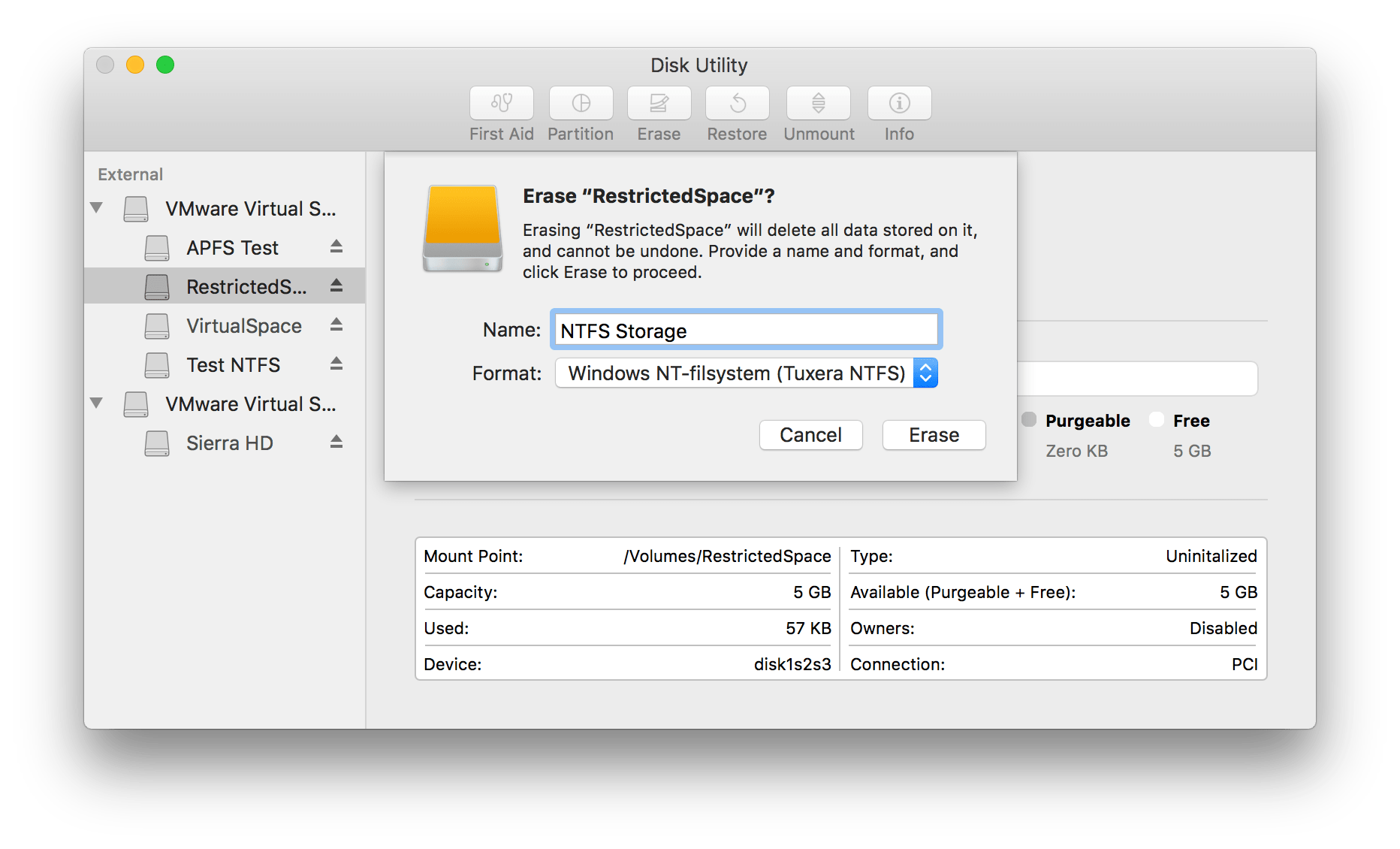Viewport: 1400px width, 849px height.
Task: Eject the VirtualSpace volume
Action: coord(336,325)
